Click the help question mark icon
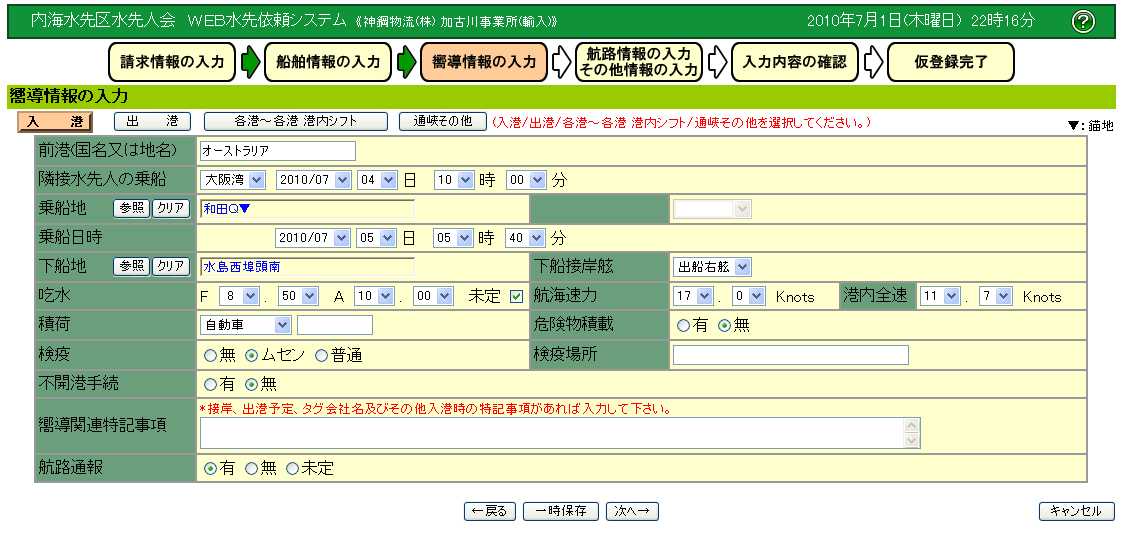The height and width of the screenshot is (538, 1129). coord(1082,21)
